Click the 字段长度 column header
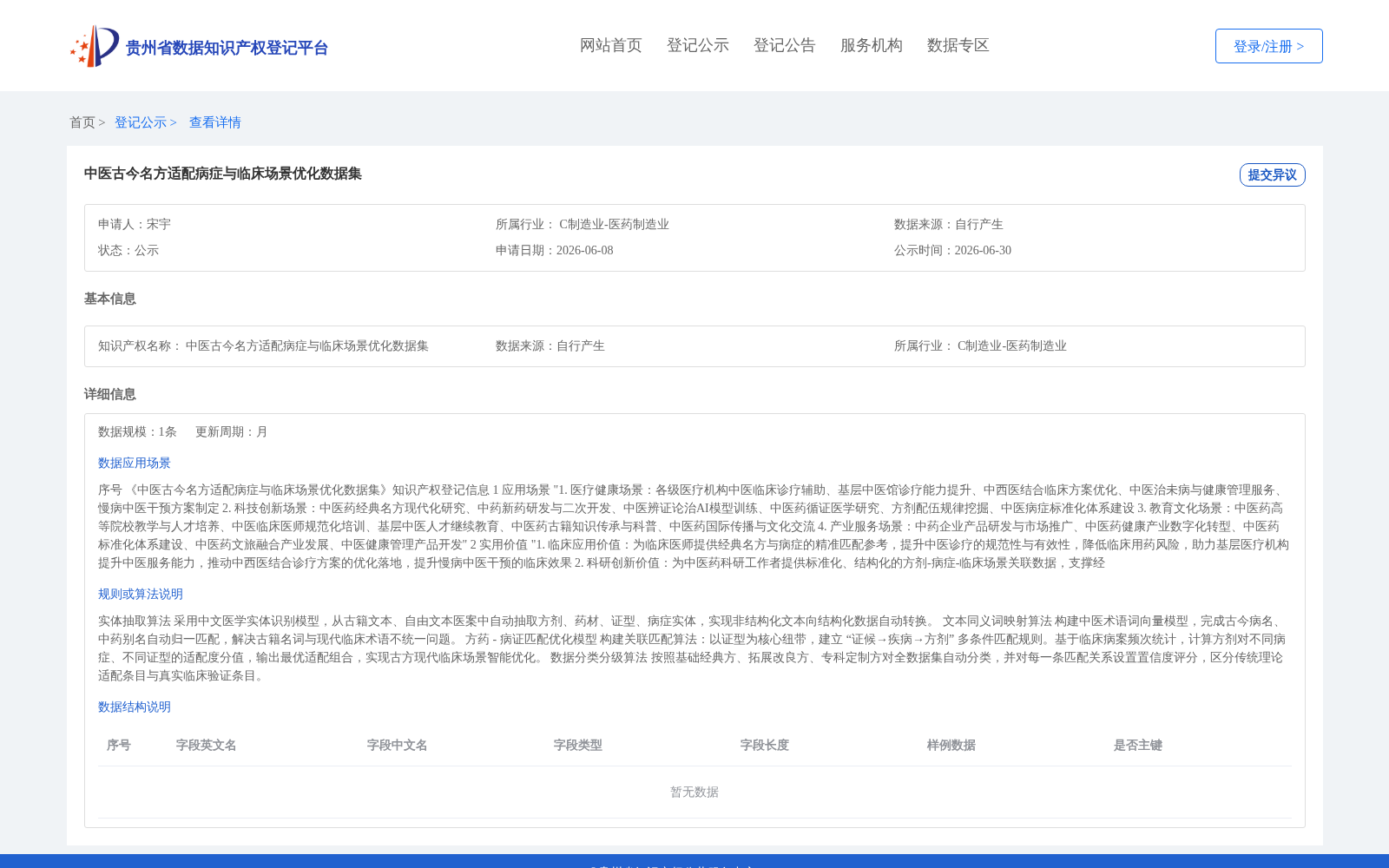The height and width of the screenshot is (868, 1389). tap(765, 745)
